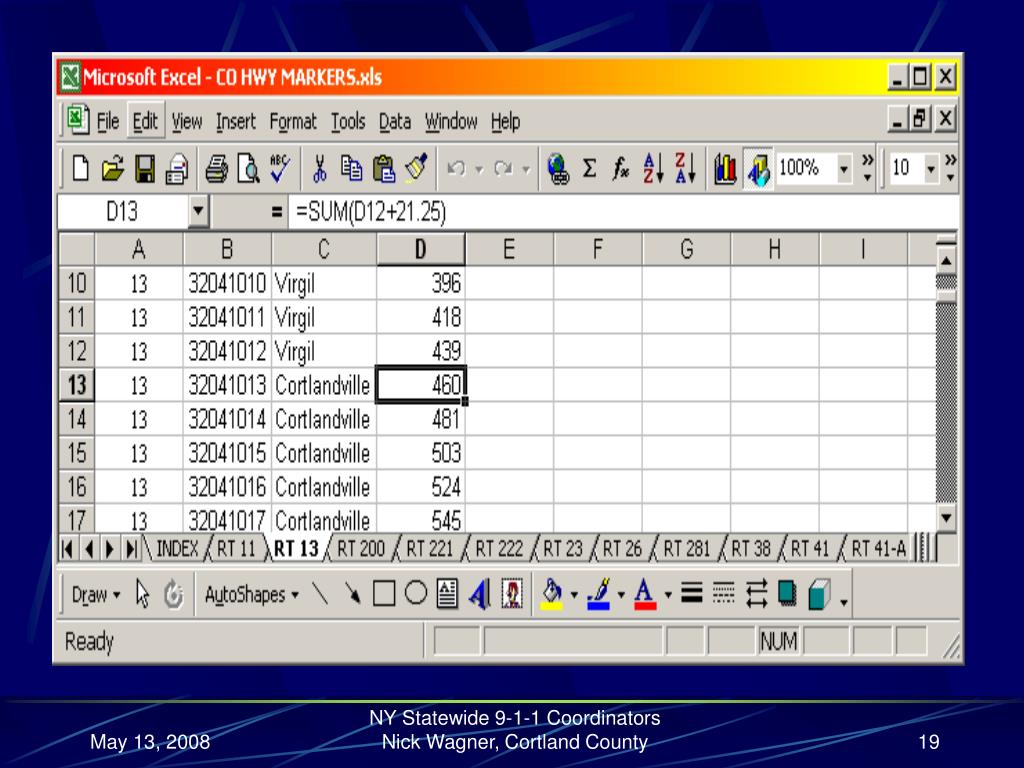Toggle the Drawing toolbar icon

758,169
